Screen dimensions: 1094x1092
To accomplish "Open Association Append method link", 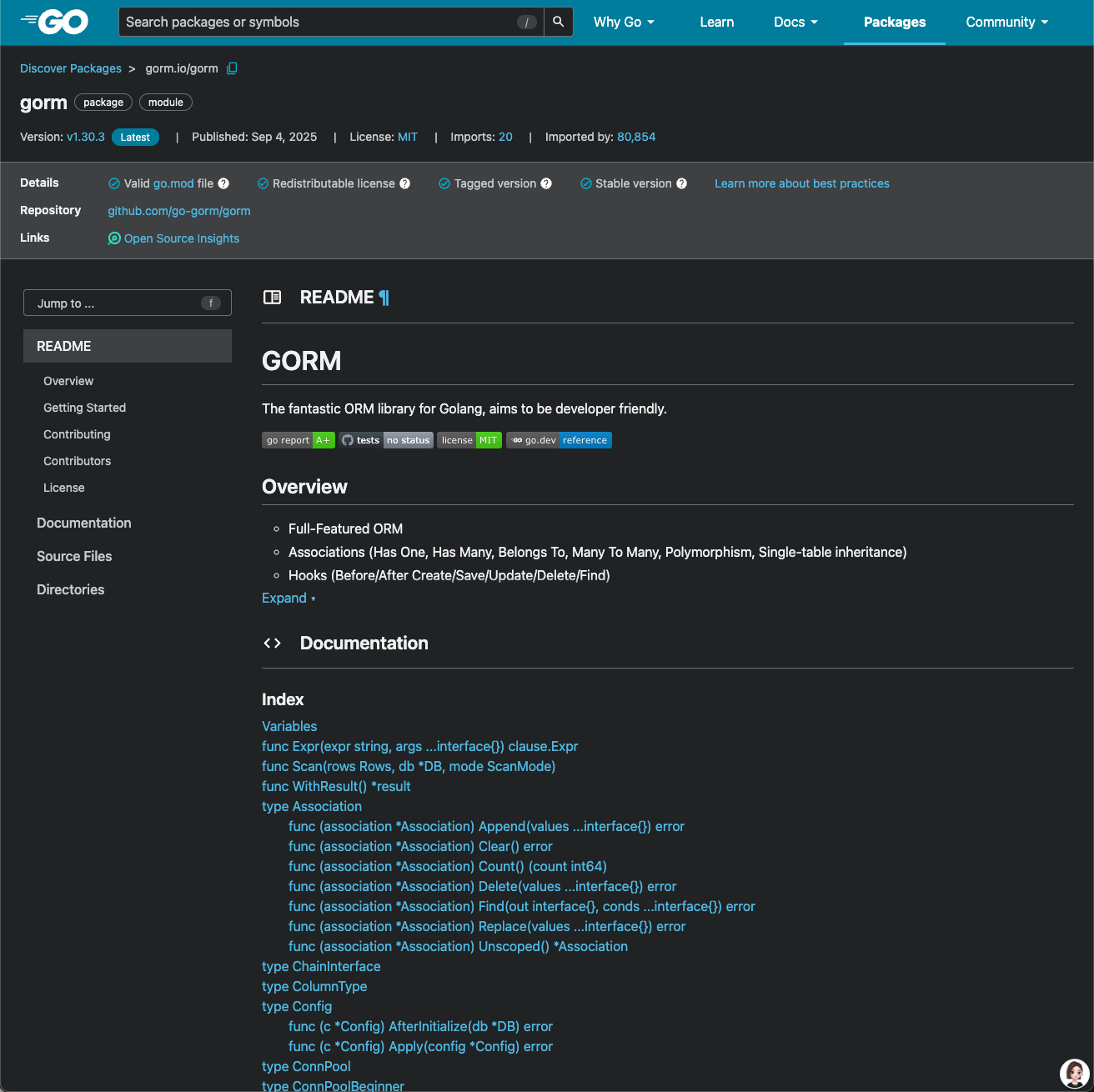I will tap(486, 826).
